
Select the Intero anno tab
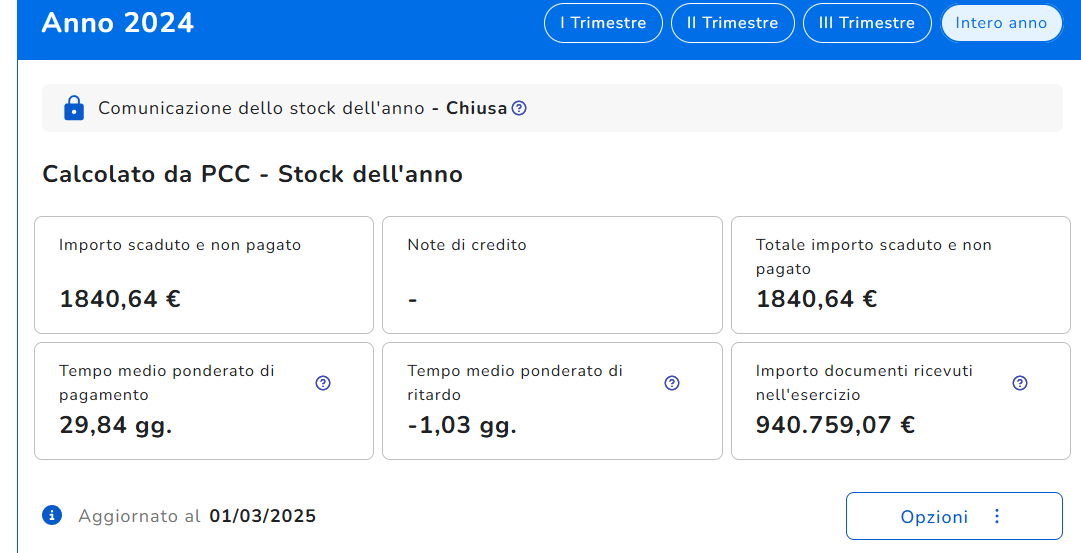tap(1001, 23)
